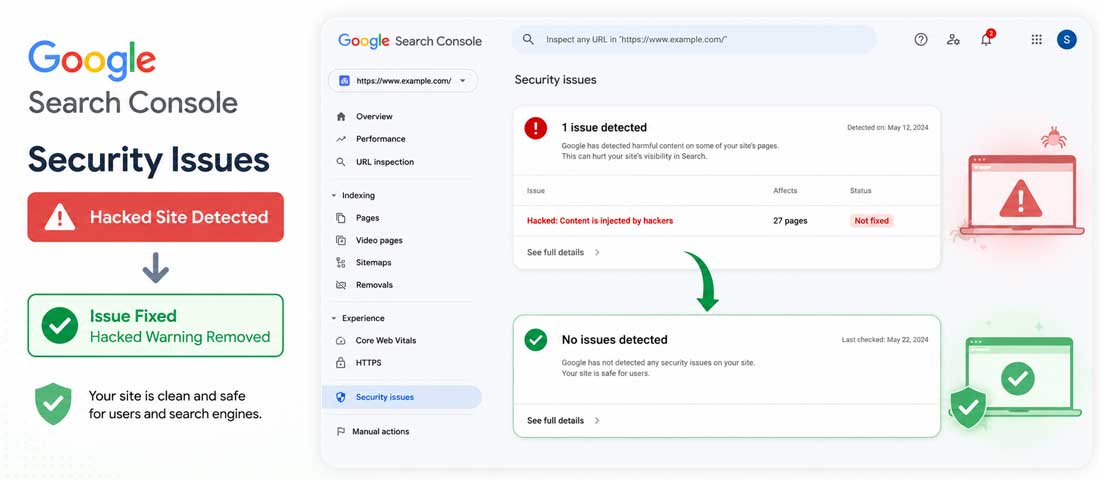Open the notifications bell icon
This screenshot has height=480, width=1100.
pyautogui.click(x=986, y=39)
